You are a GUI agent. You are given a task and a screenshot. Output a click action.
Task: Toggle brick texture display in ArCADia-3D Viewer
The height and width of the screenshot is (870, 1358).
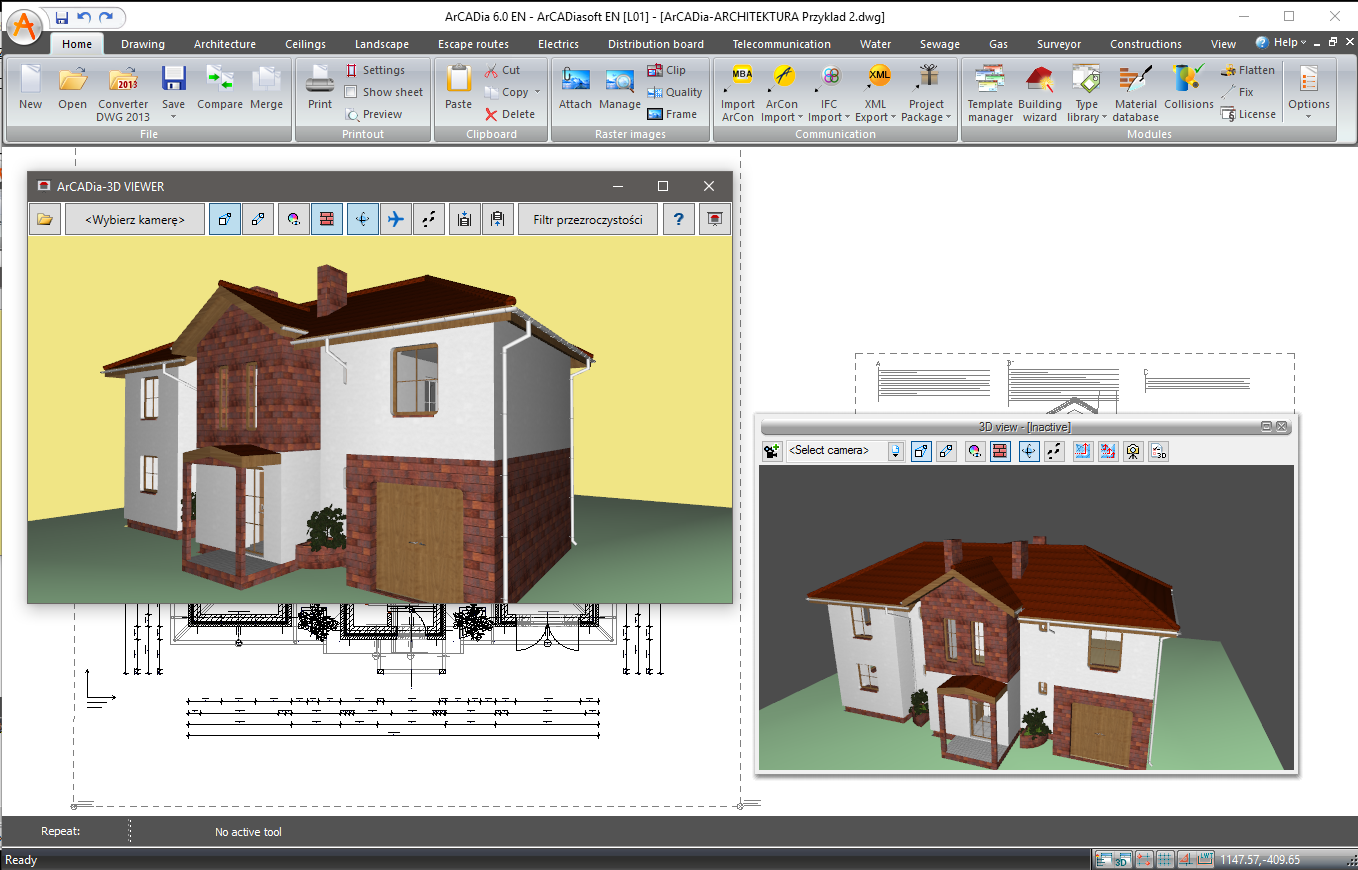pos(327,220)
